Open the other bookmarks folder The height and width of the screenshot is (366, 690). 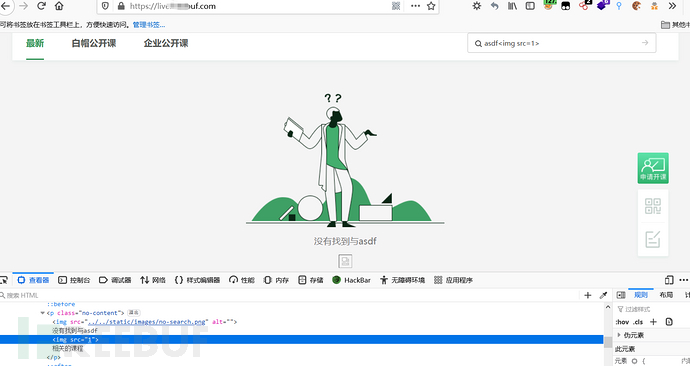click(675, 25)
